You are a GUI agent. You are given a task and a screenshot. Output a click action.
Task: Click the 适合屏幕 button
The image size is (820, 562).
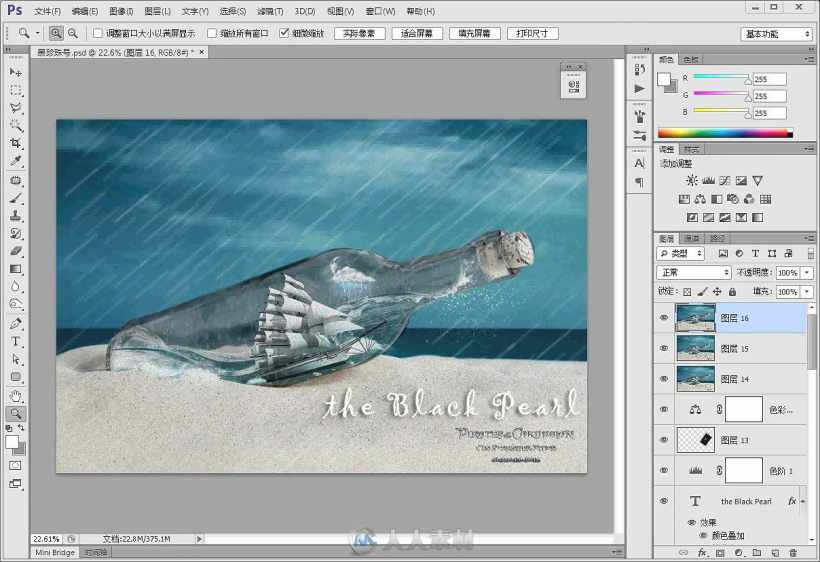[417, 33]
